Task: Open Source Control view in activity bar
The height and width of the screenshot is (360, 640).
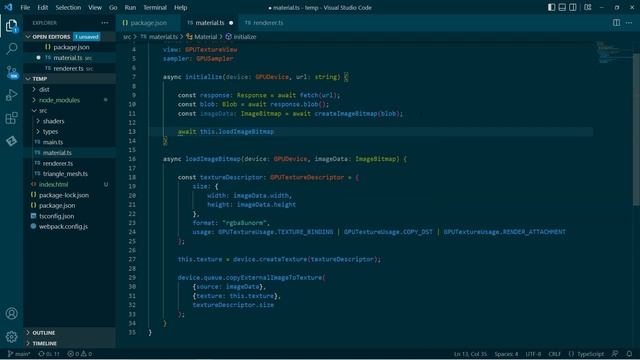Action: click(12, 72)
